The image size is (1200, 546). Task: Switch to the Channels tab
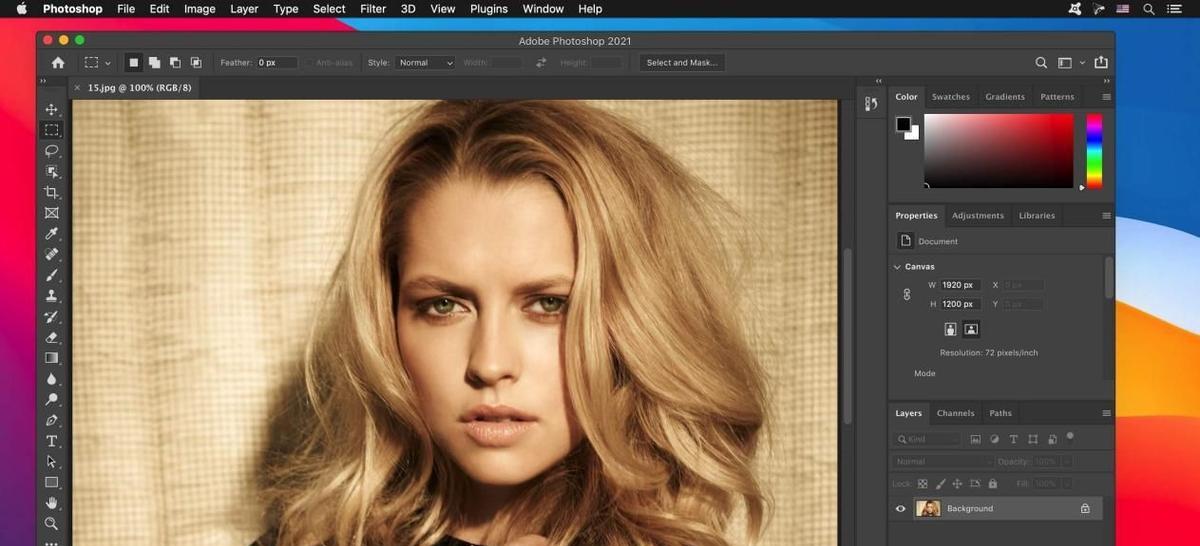[x=955, y=413]
